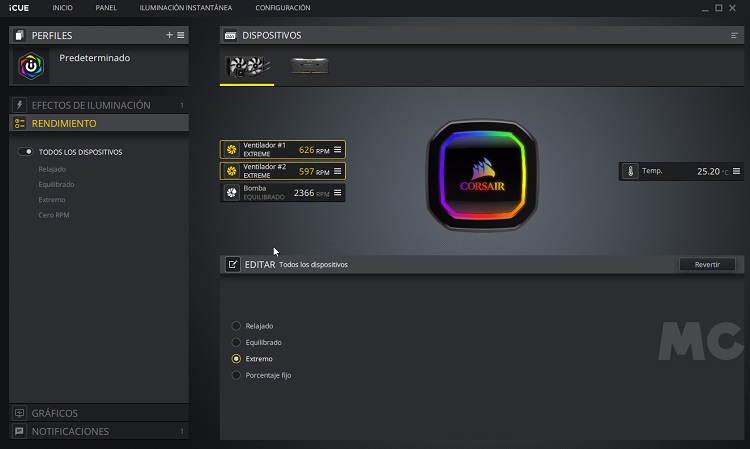Image resolution: width=750 pixels, height=449 pixels.
Task: Open Temp. sensor options menu icon
Action: point(737,171)
